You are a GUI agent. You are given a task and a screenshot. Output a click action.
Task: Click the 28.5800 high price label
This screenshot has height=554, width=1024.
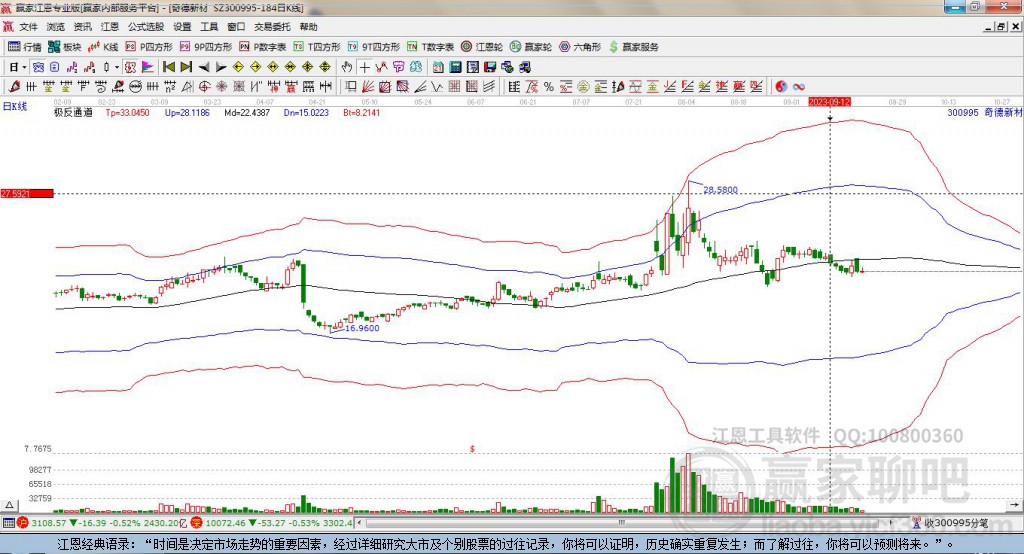pos(720,190)
